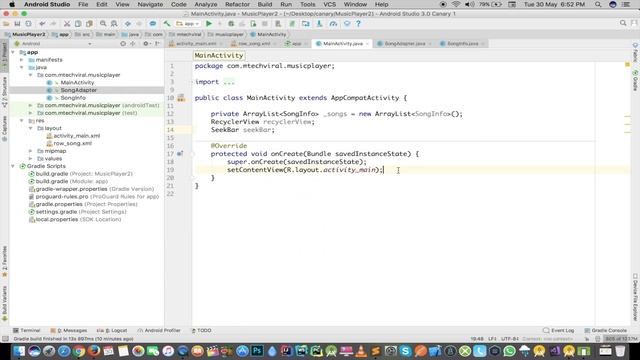Image resolution: width=640 pixels, height=360 pixels.
Task: Open VLC cone icon in Dock
Action: 361,351
